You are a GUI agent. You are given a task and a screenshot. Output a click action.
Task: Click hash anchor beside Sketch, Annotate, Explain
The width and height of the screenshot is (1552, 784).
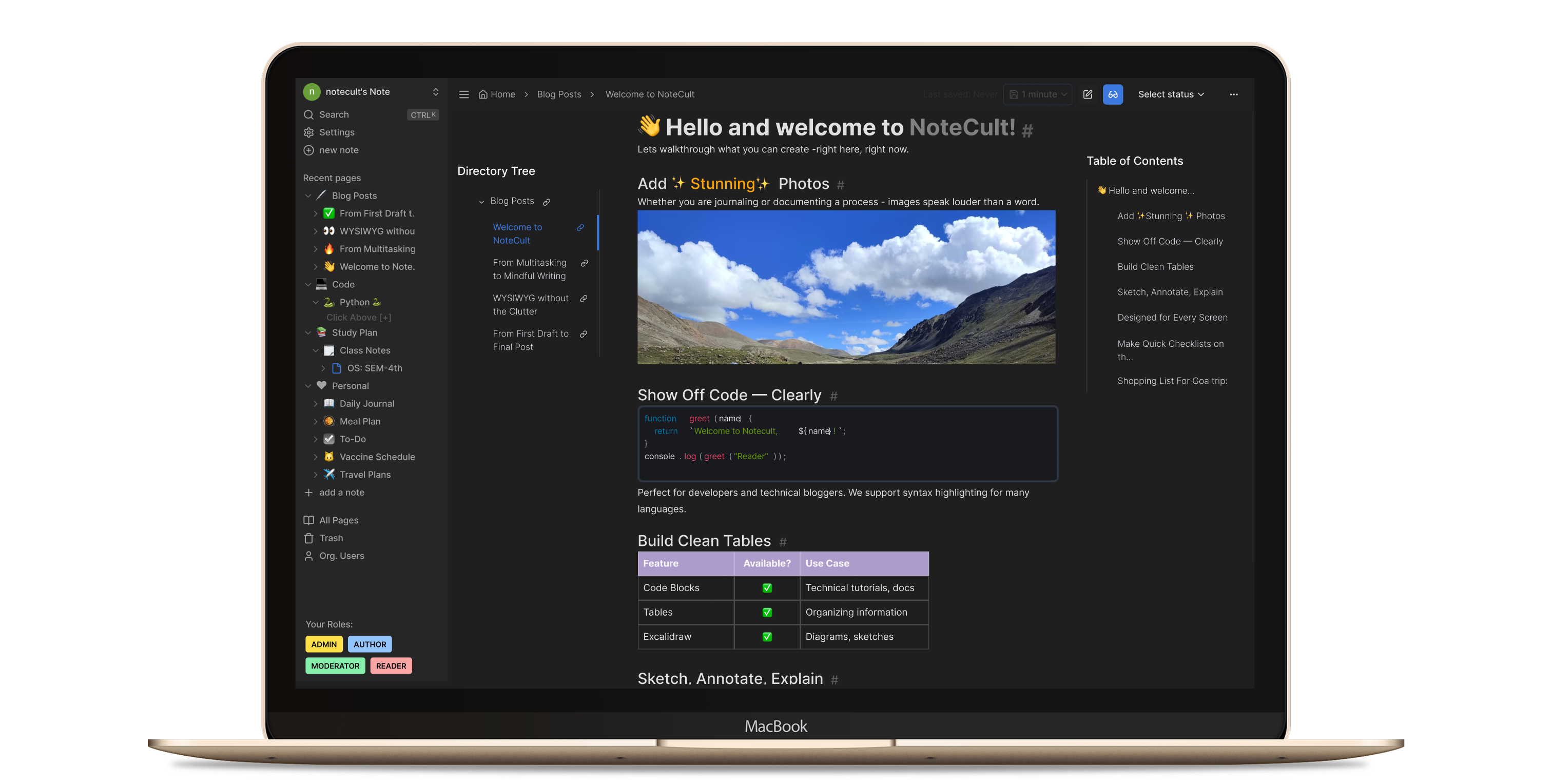coord(835,680)
